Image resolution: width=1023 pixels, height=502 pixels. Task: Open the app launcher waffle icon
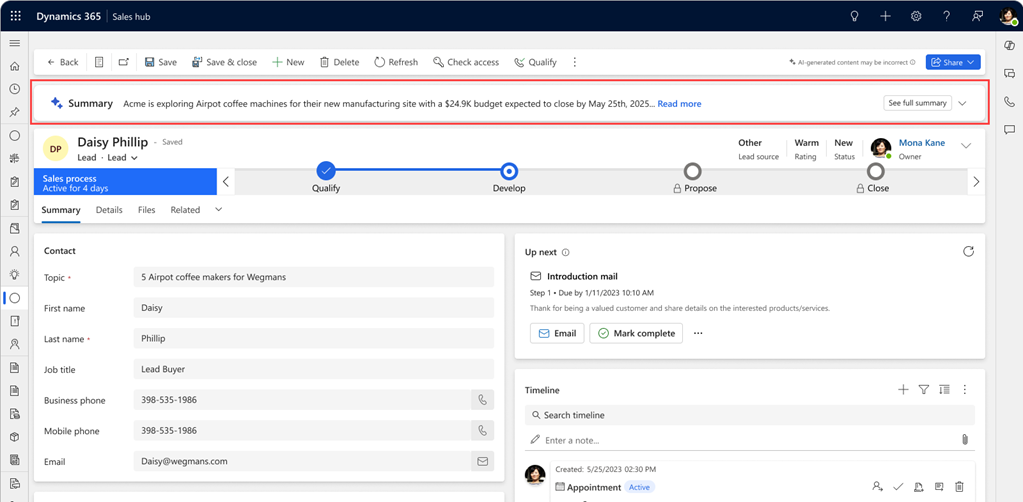(x=15, y=16)
